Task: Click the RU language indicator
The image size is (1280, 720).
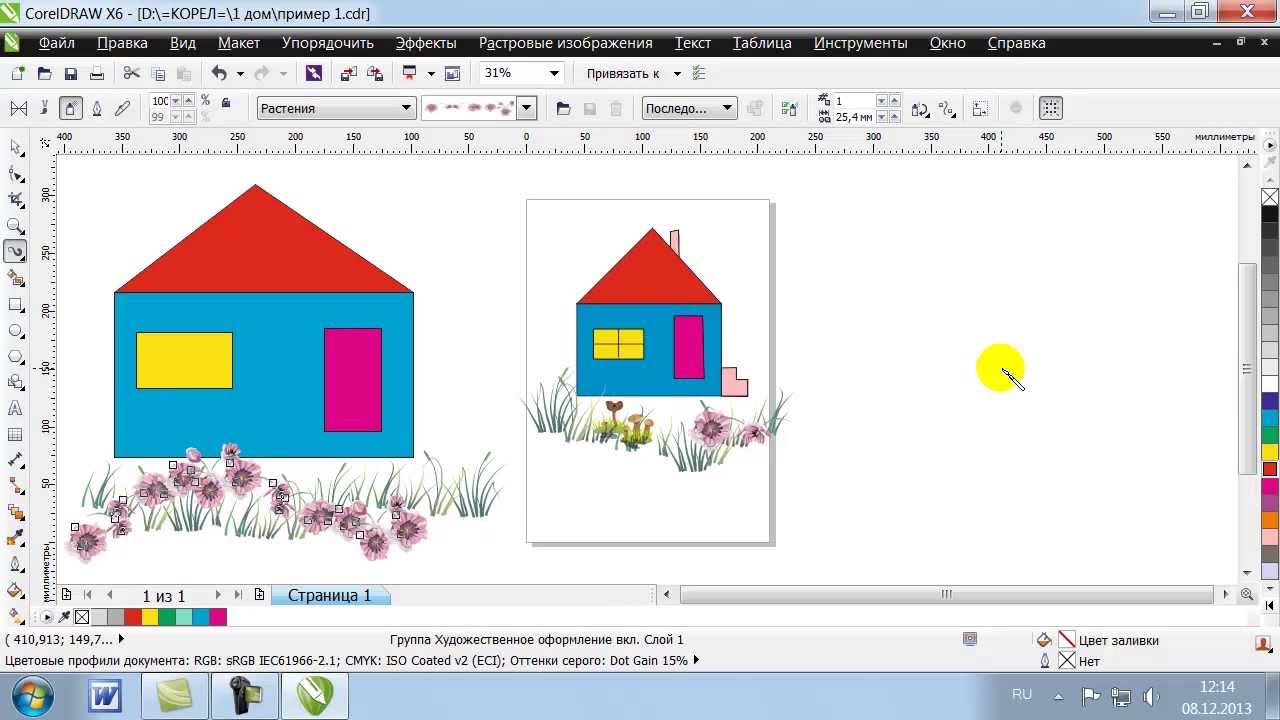Action: point(1022,694)
